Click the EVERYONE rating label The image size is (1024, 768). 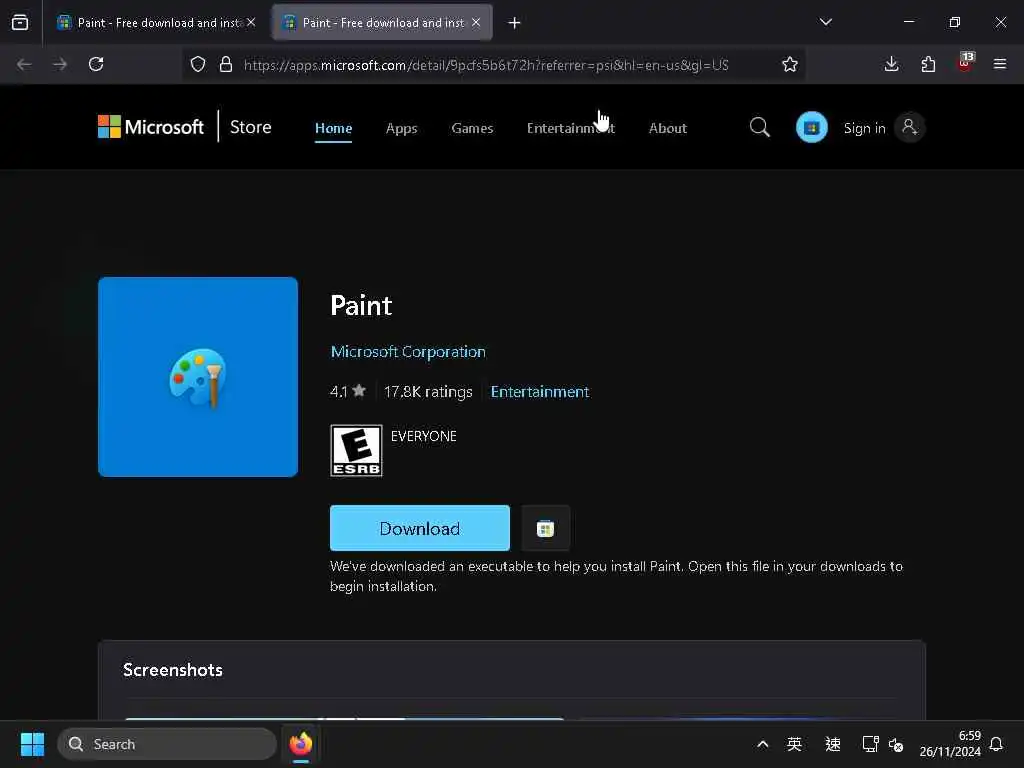pos(423,436)
